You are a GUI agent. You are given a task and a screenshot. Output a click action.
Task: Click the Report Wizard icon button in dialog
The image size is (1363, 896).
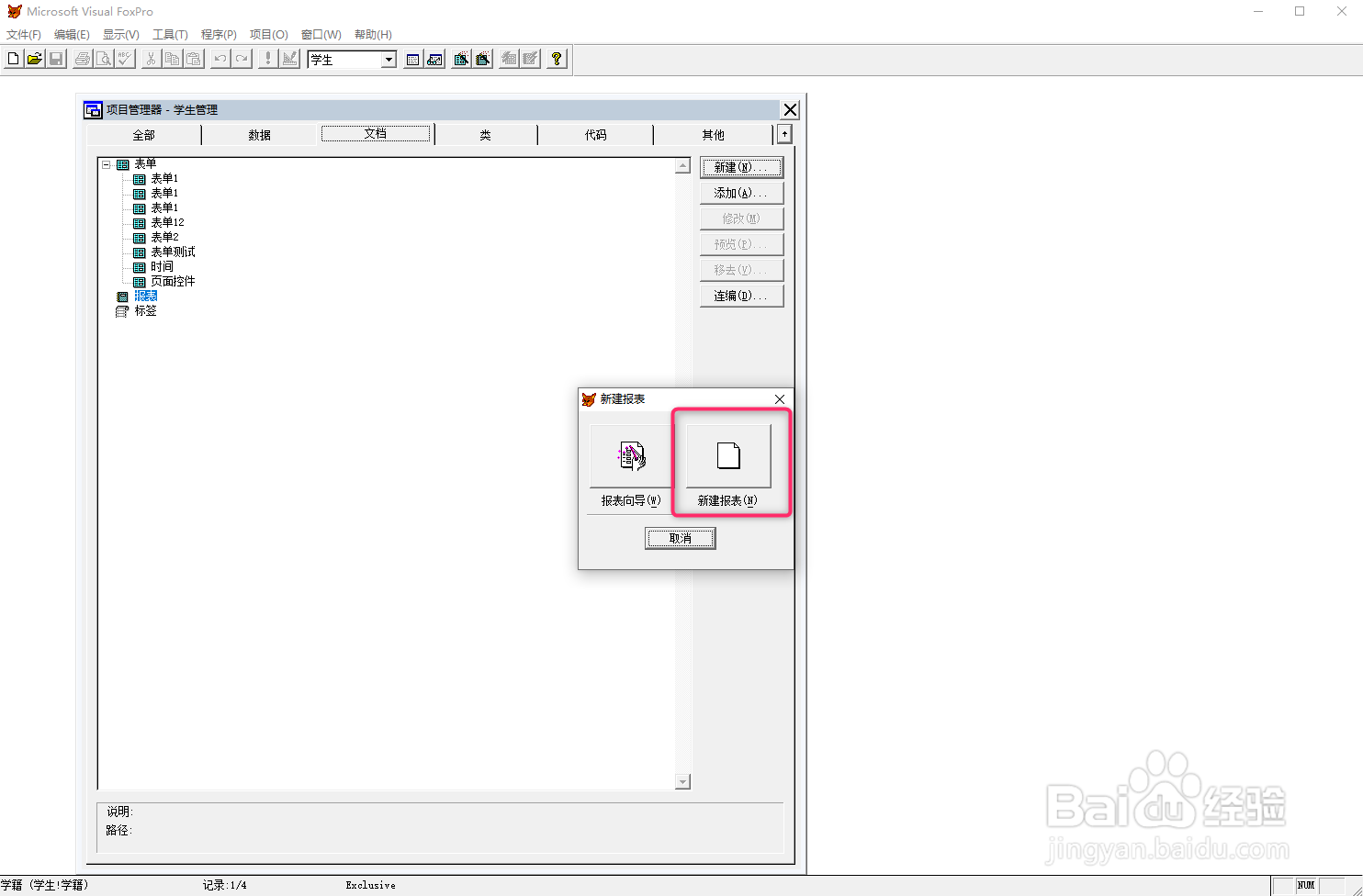click(x=631, y=455)
